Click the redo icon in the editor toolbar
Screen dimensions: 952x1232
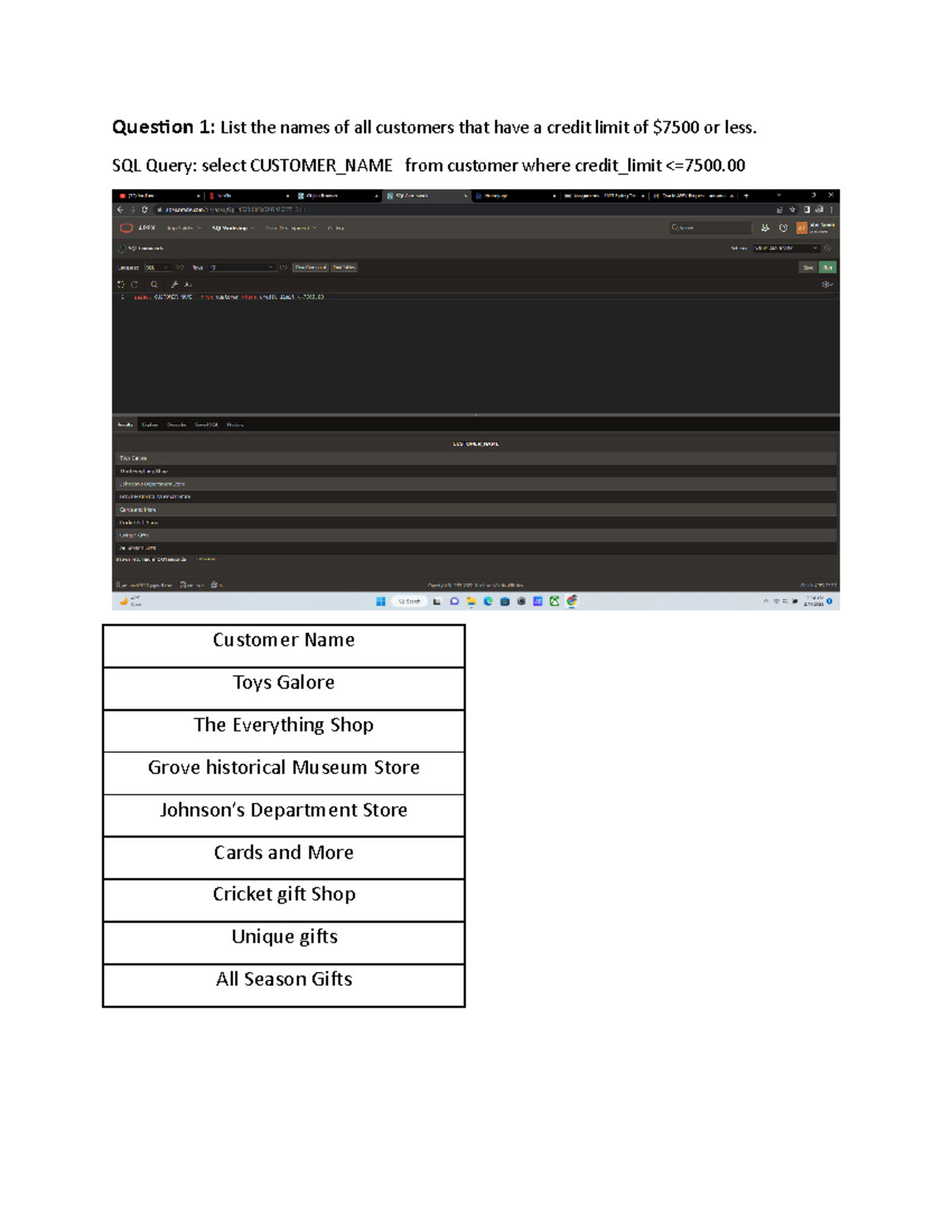(132, 284)
